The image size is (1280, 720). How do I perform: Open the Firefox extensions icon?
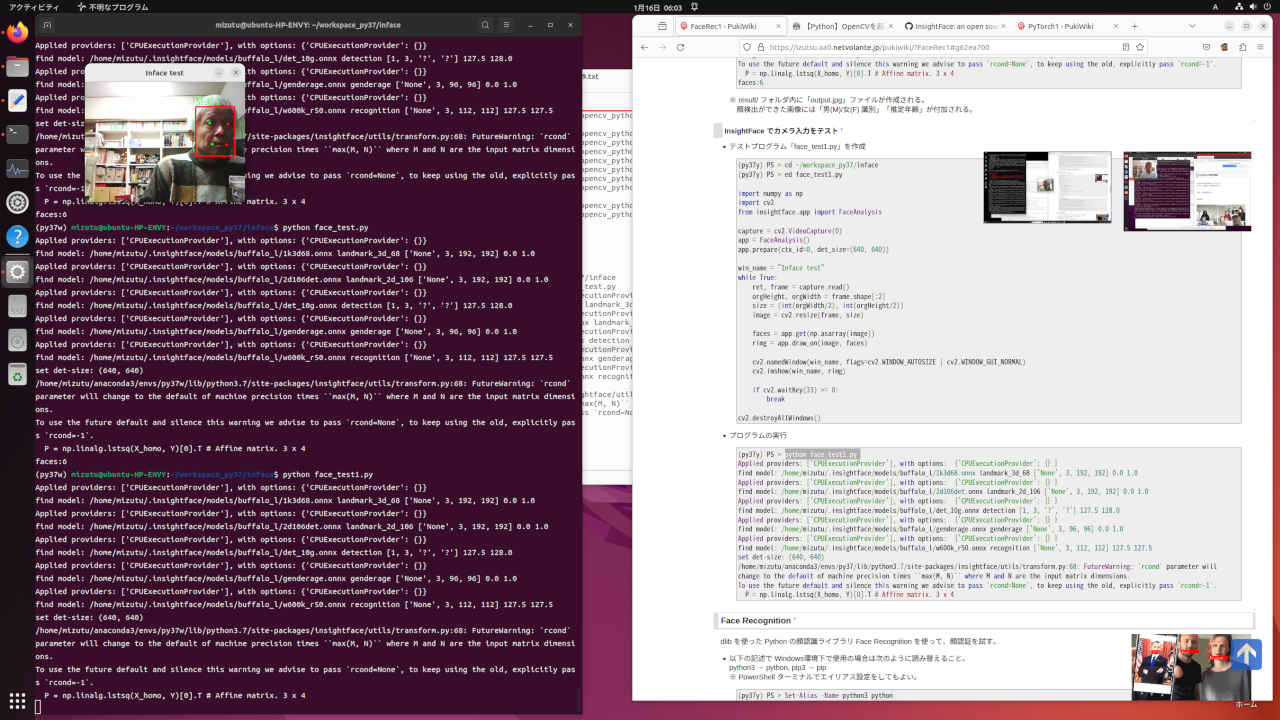1245,47
